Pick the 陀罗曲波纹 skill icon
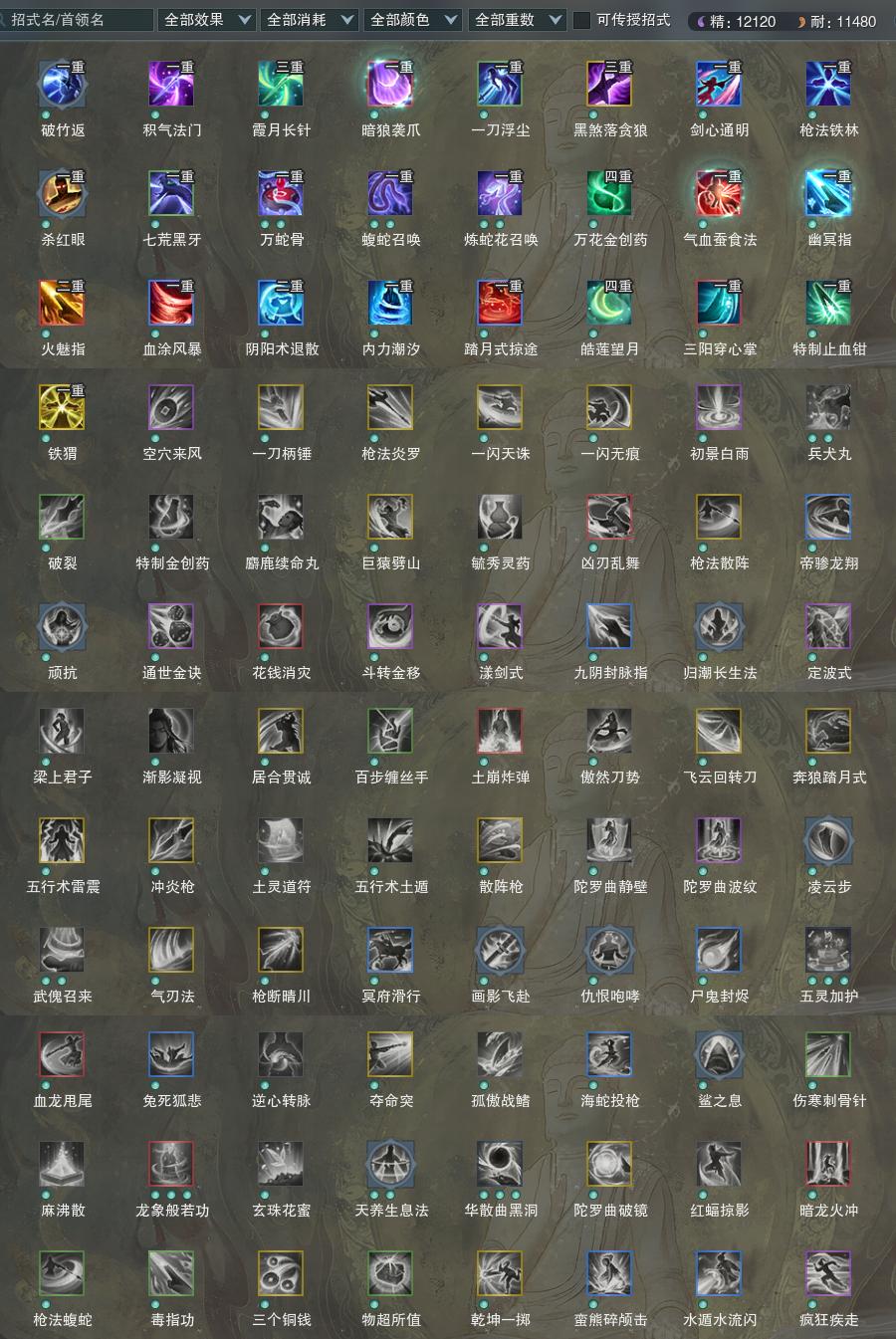Image resolution: width=896 pixels, height=1339 pixels. [719, 840]
